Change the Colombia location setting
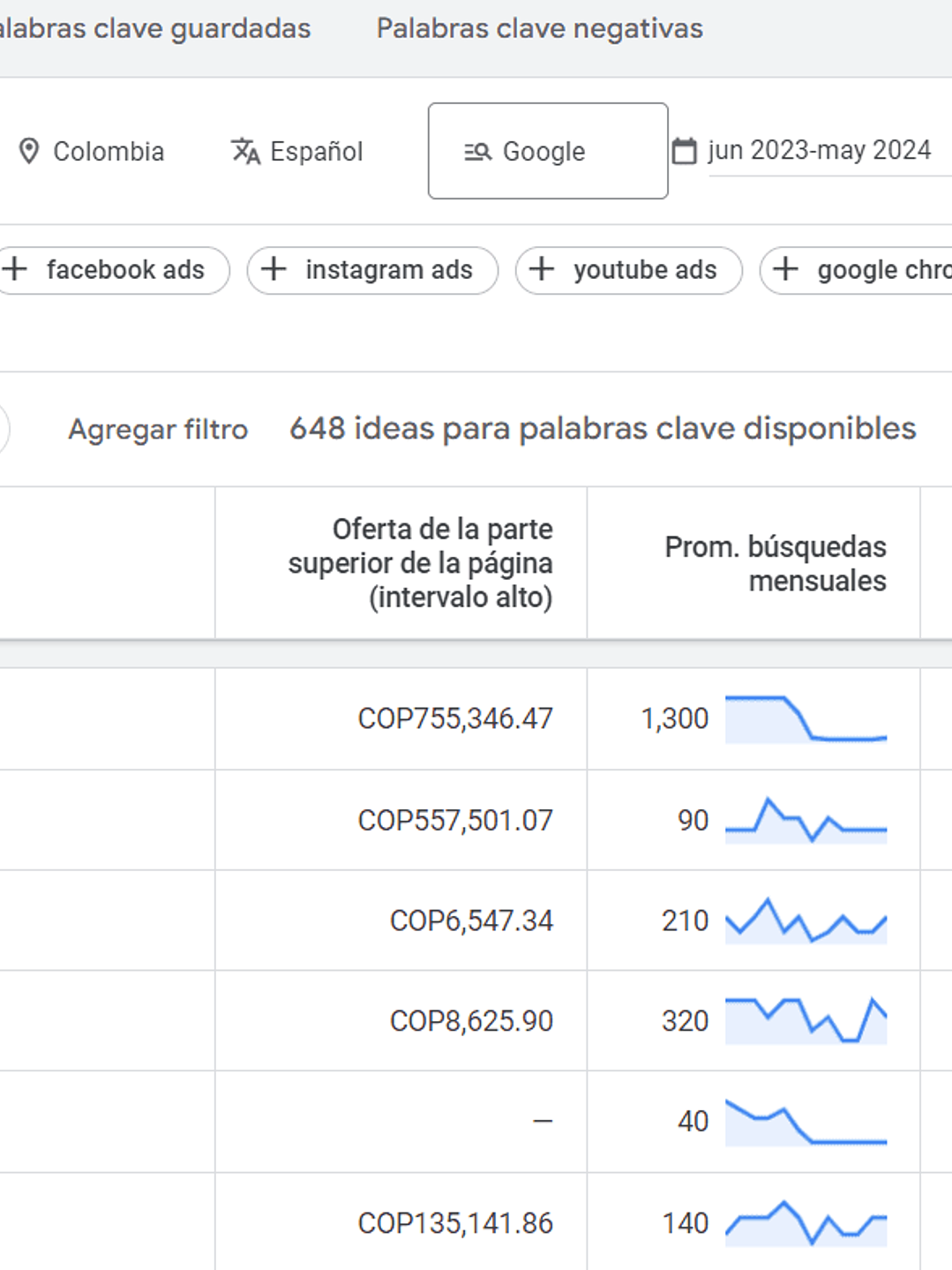 click(x=108, y=152)
